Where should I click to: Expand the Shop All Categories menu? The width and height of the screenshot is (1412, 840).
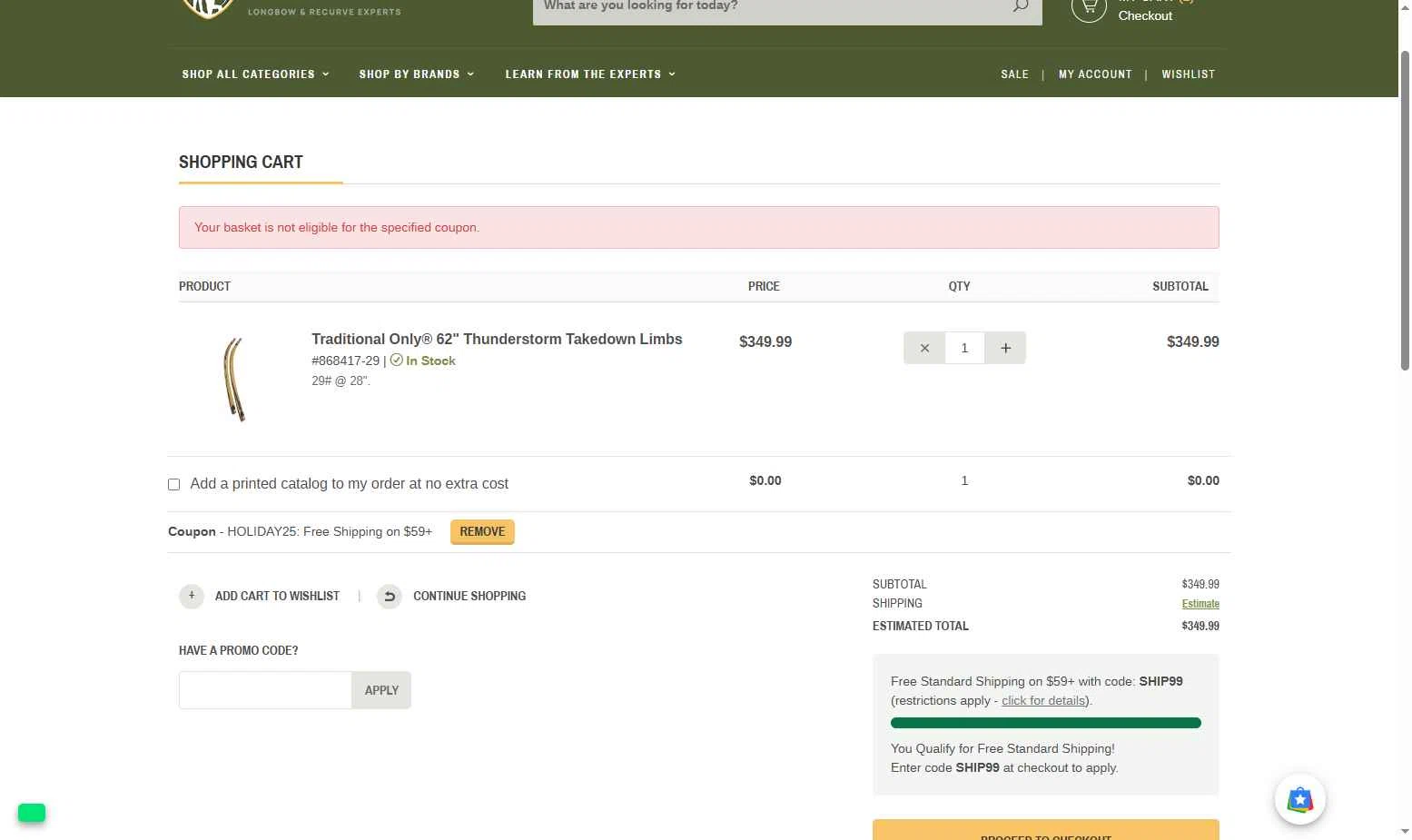point(255,74)
